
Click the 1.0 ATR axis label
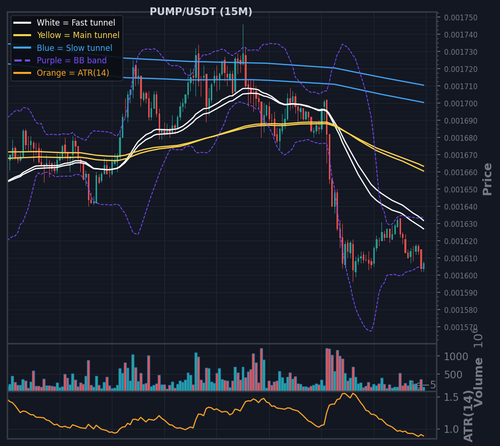[x=451, y=430]
